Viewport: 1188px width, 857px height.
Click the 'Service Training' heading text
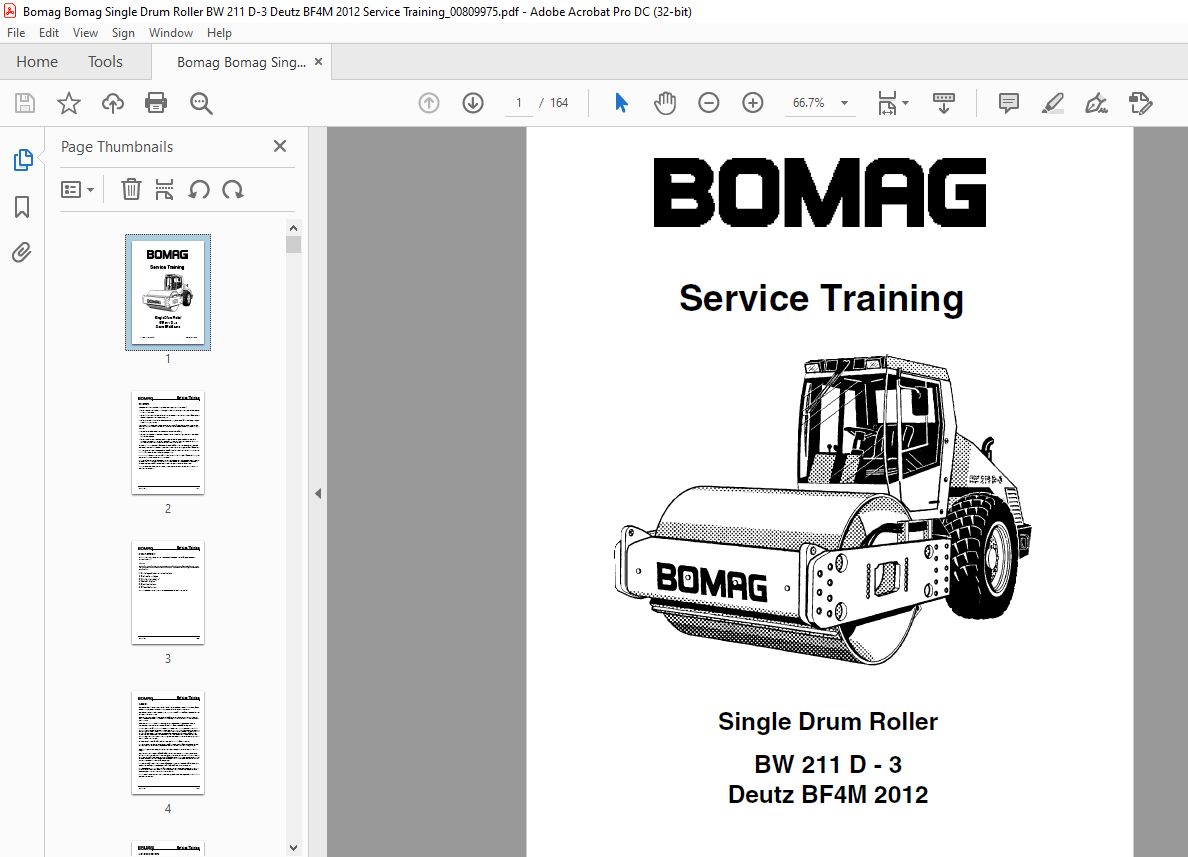pyautogui.click(x=821, y=299)
